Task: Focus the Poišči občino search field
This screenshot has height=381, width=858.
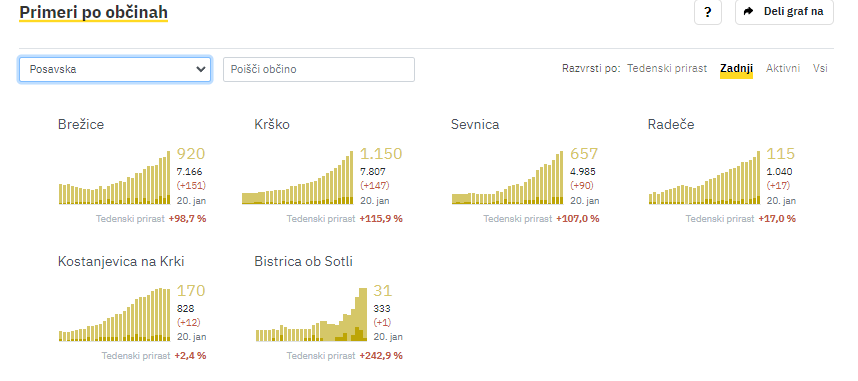Action: 319,70
